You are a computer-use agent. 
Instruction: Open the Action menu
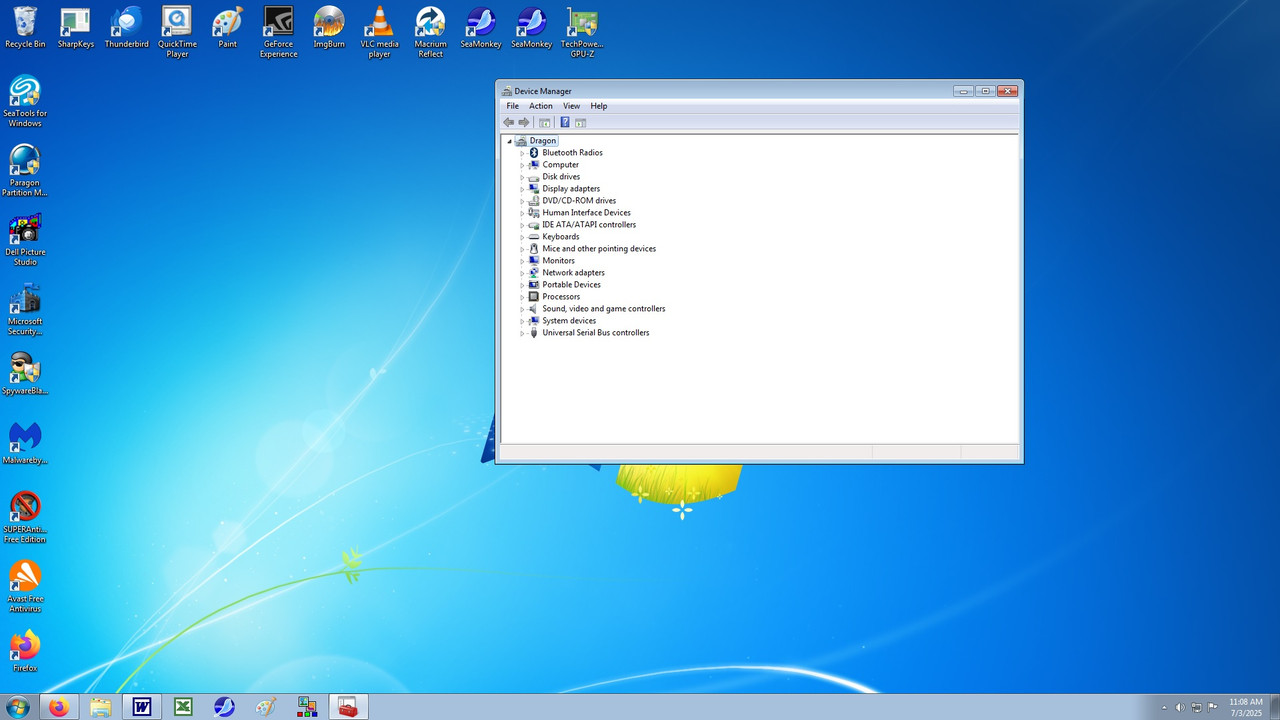point(541,106)
